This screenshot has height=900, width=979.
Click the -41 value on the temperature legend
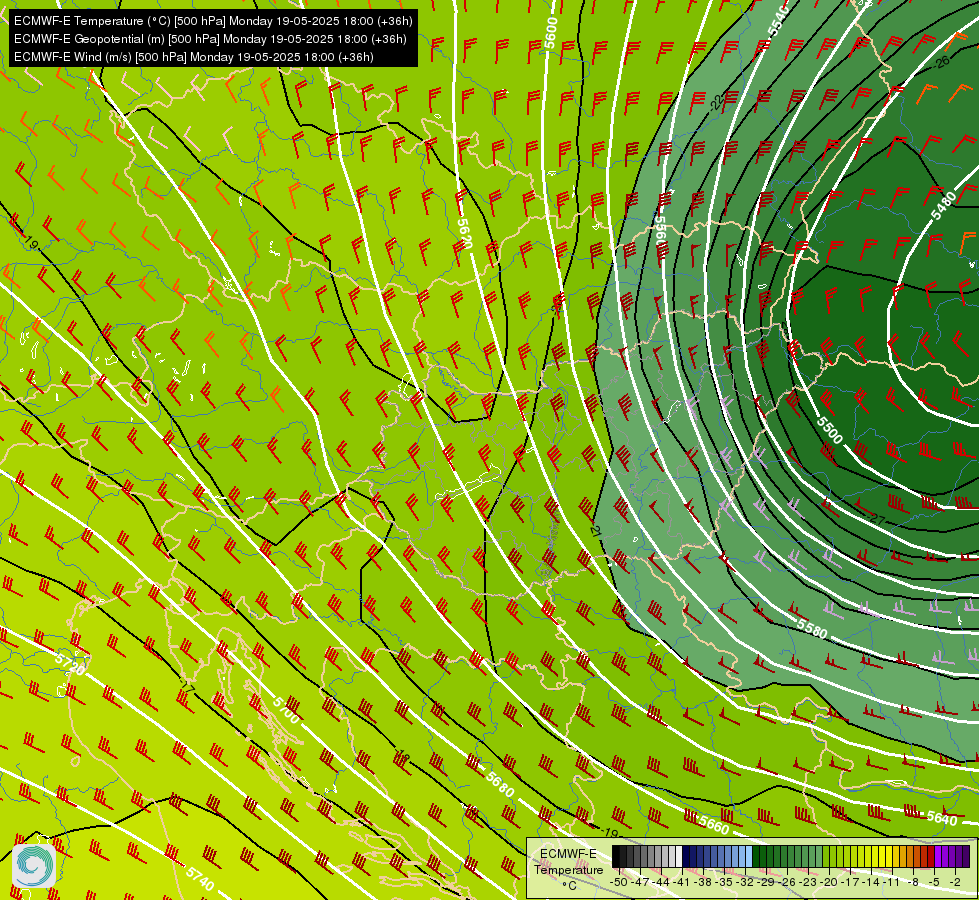tap(682, 882)
